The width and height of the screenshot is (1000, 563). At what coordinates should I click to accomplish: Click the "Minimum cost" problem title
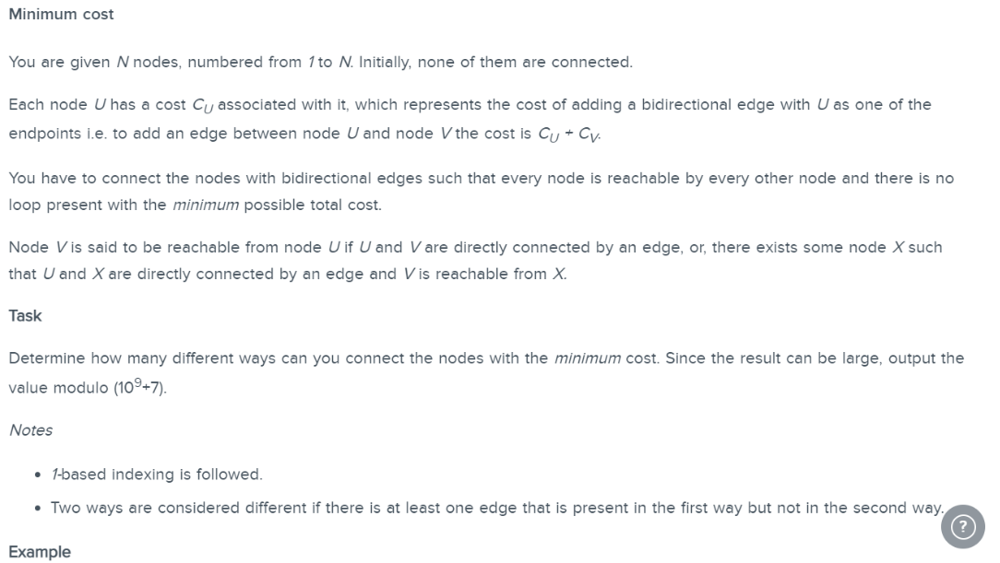click(x=61, y=14)
